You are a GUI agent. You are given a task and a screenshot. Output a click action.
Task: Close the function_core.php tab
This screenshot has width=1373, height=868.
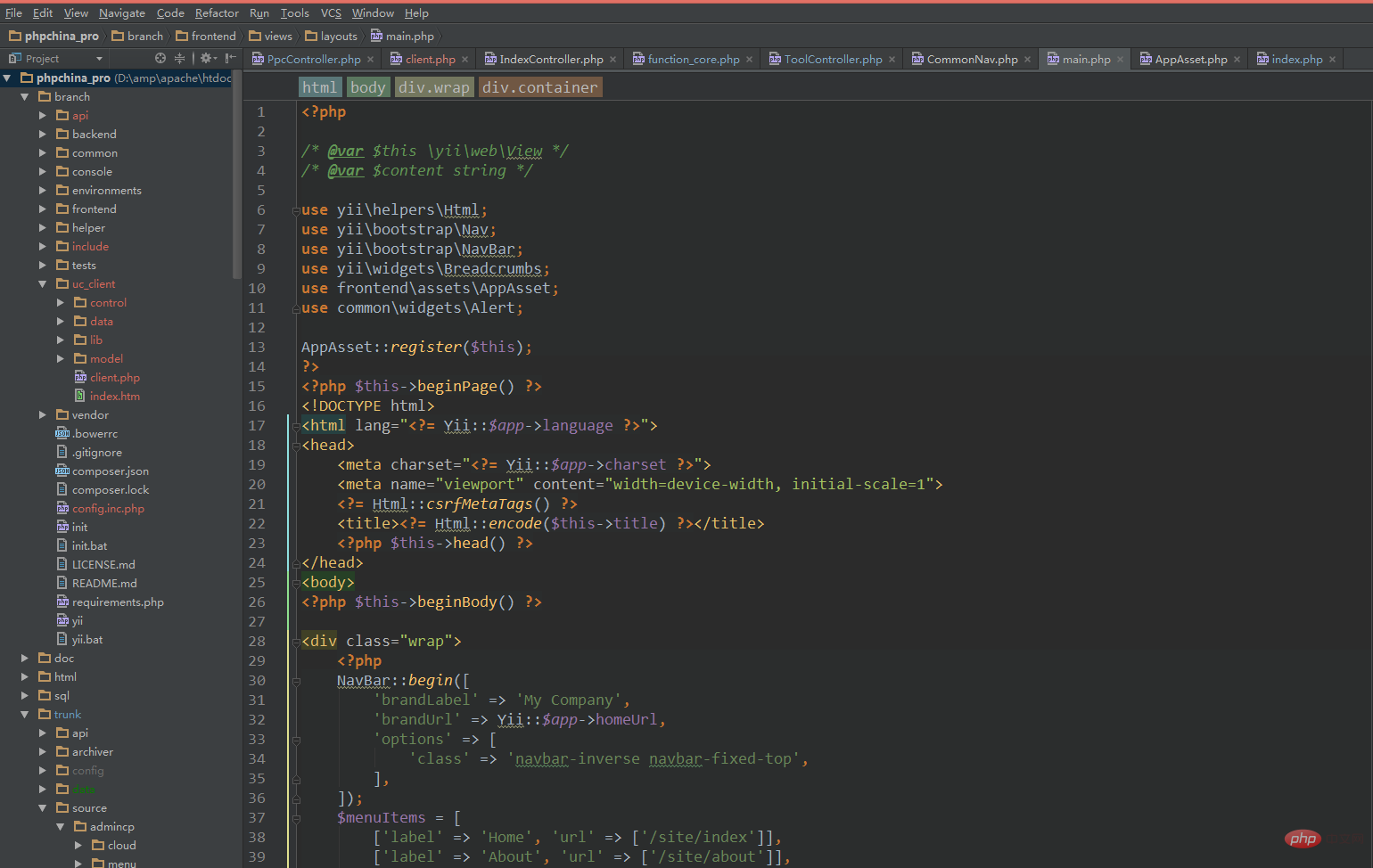(x=750, y=60)
